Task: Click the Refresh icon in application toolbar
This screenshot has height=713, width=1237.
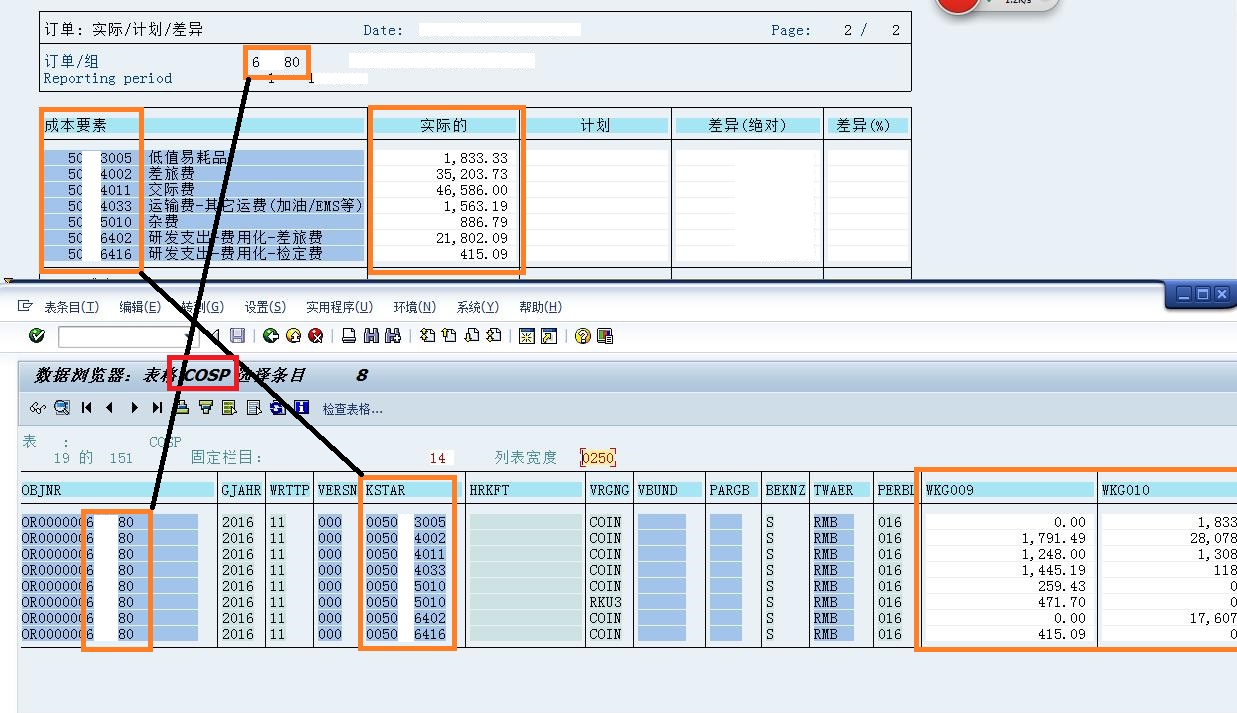Action: click(x=277, y=407)
